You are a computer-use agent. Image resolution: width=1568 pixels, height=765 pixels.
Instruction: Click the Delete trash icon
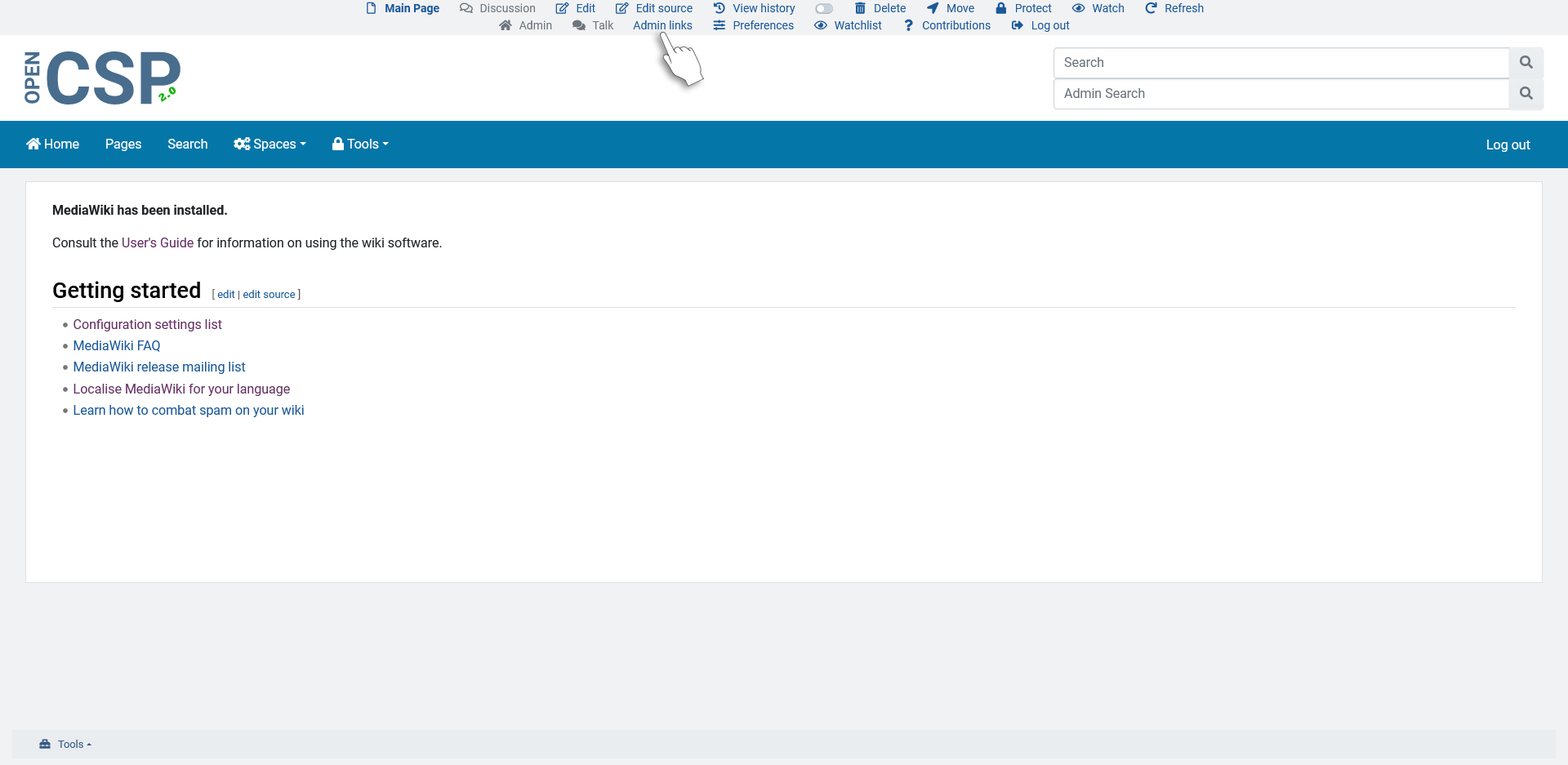pos(860,8)
